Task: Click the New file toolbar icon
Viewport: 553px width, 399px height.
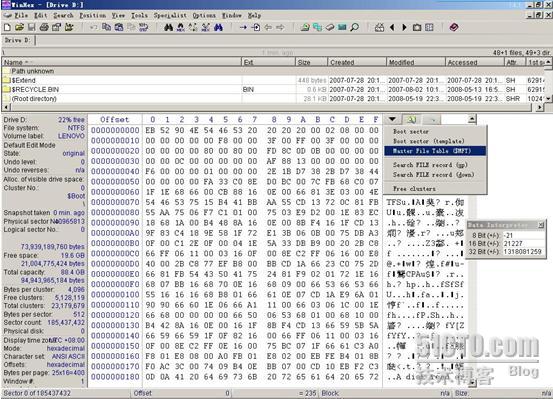Action: (7, 27)
